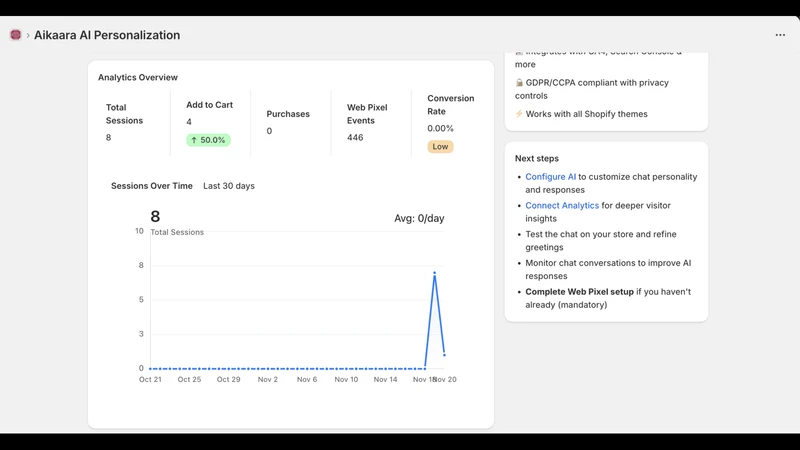Click GDPR/CCPA compliant with privacy controls text
The width and height of the screenshot is (800, 450).
click(592, 89)
